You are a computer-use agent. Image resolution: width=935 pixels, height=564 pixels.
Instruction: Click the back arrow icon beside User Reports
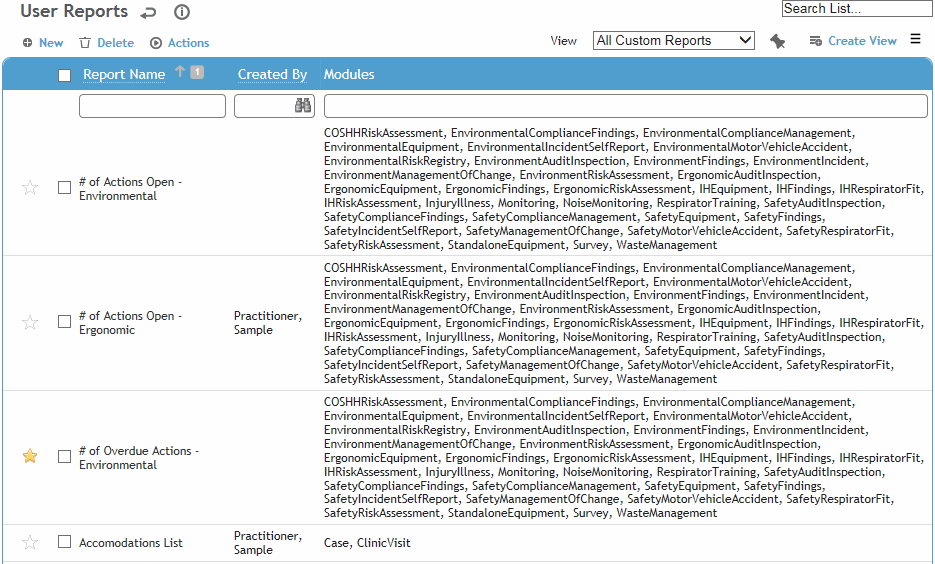point(148,13)
